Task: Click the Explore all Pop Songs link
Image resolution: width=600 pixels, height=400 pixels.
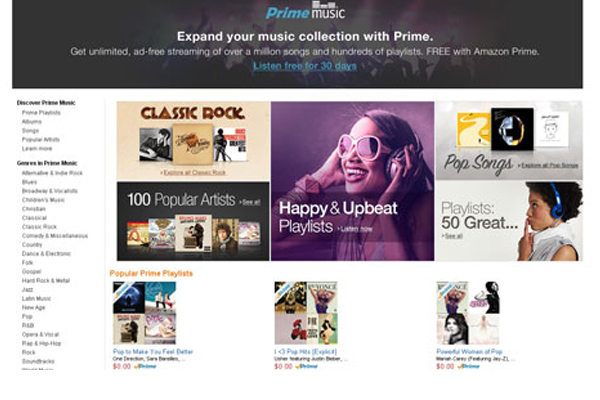Action: click(x=549, y=165)
